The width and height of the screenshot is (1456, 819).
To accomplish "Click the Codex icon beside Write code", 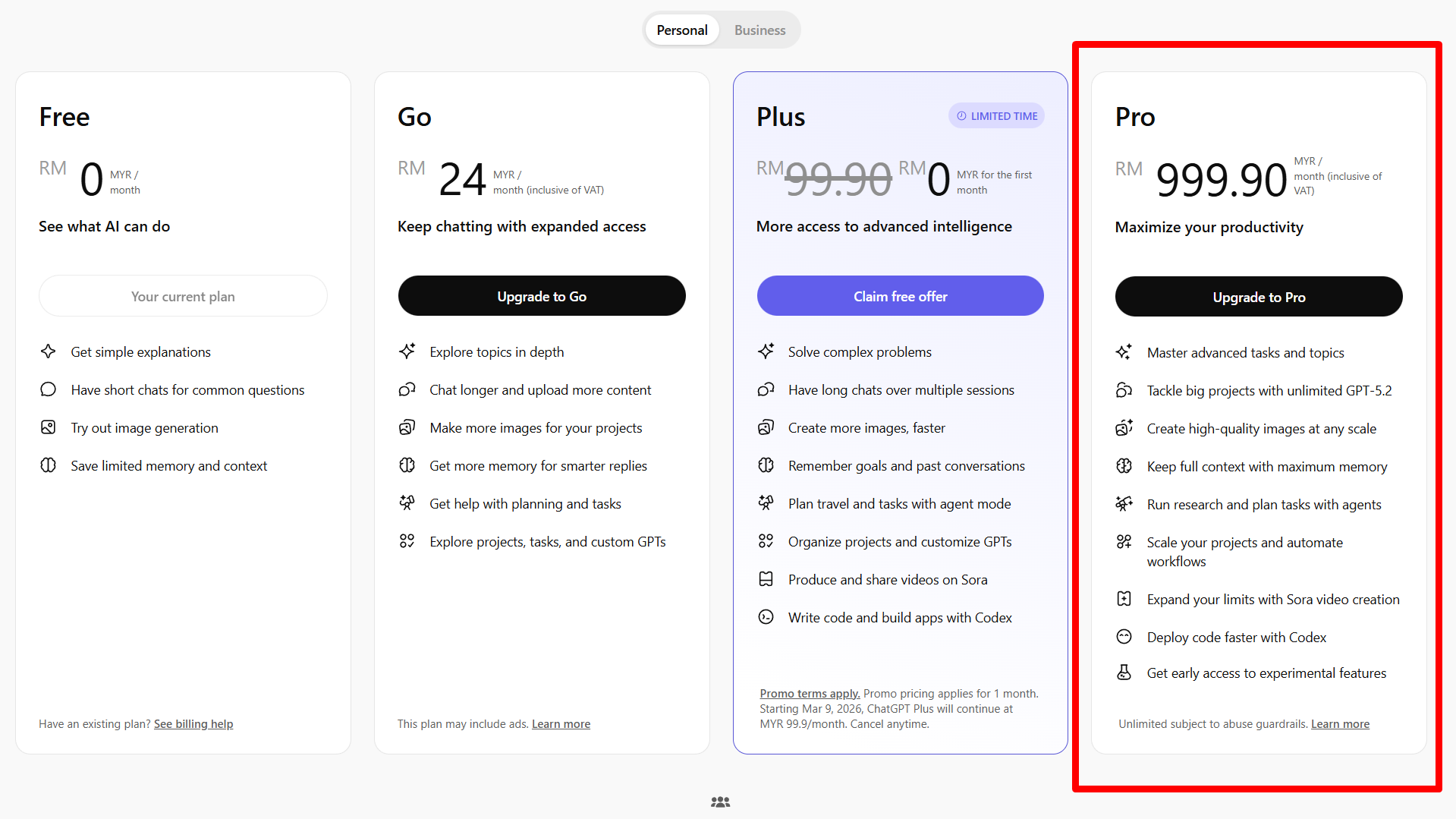I will pyautogui.click(x=766, y=617).
